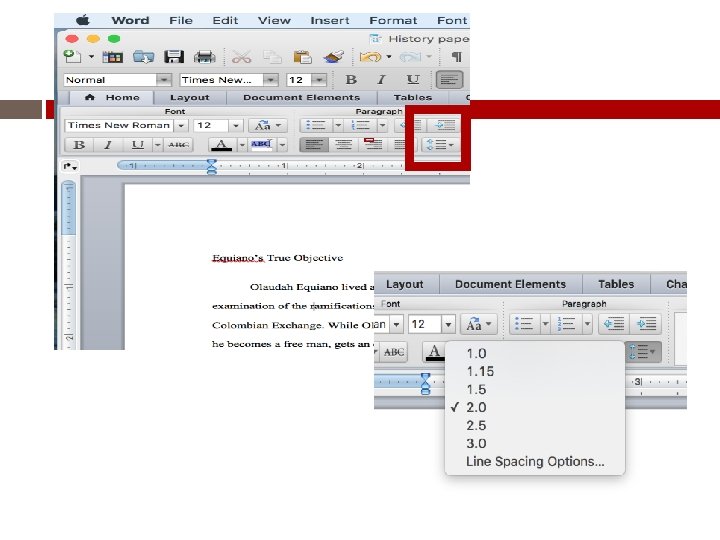
Task: Select the Format Painter brush icon
Action: (333, 57)
